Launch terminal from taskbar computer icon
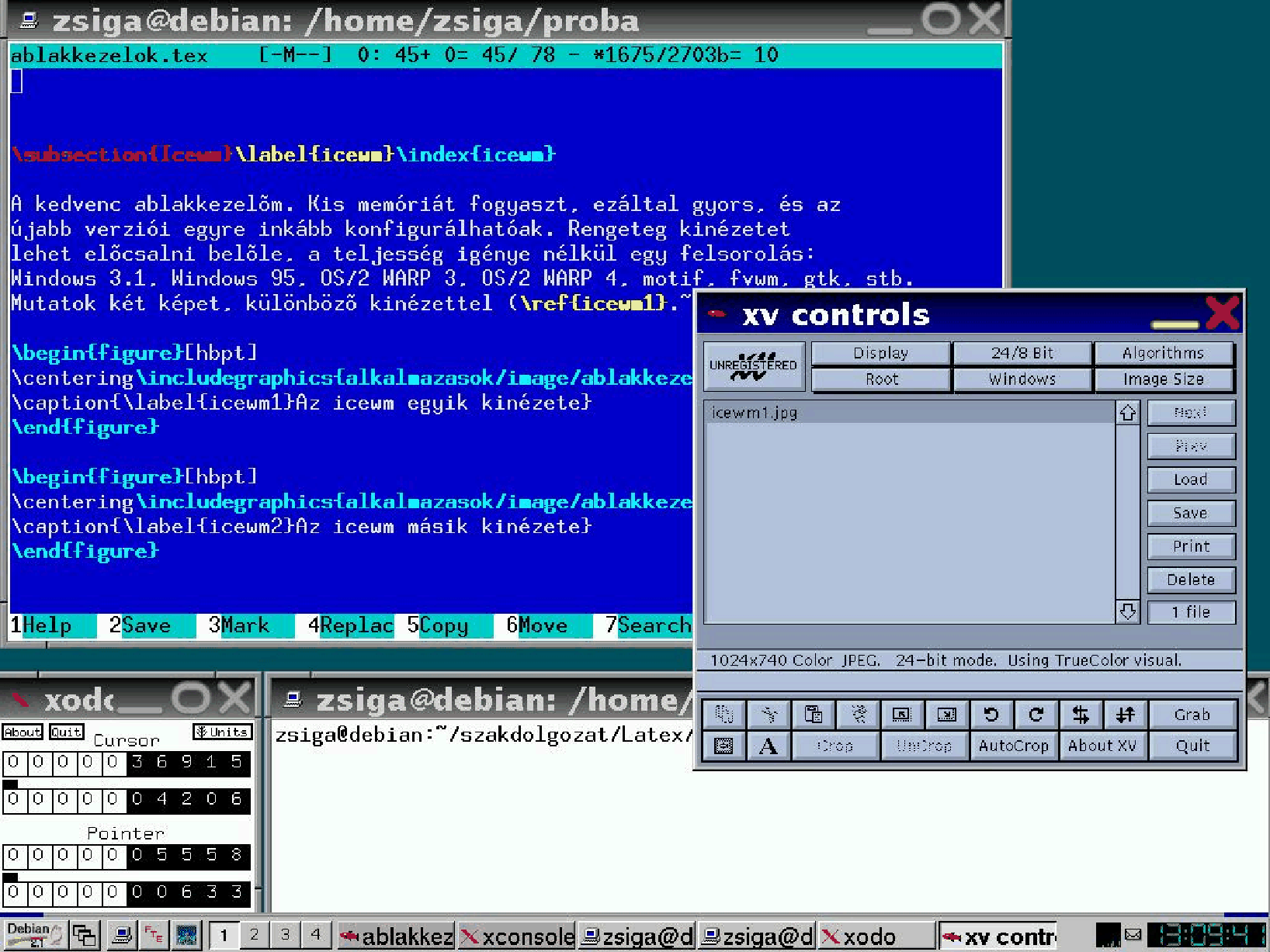1270x952 pixels. tap(121, 935)
